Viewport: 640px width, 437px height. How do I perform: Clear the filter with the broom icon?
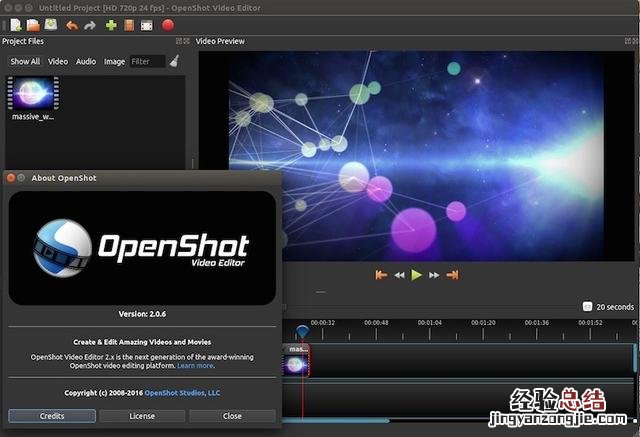click(x=175, y=61)
